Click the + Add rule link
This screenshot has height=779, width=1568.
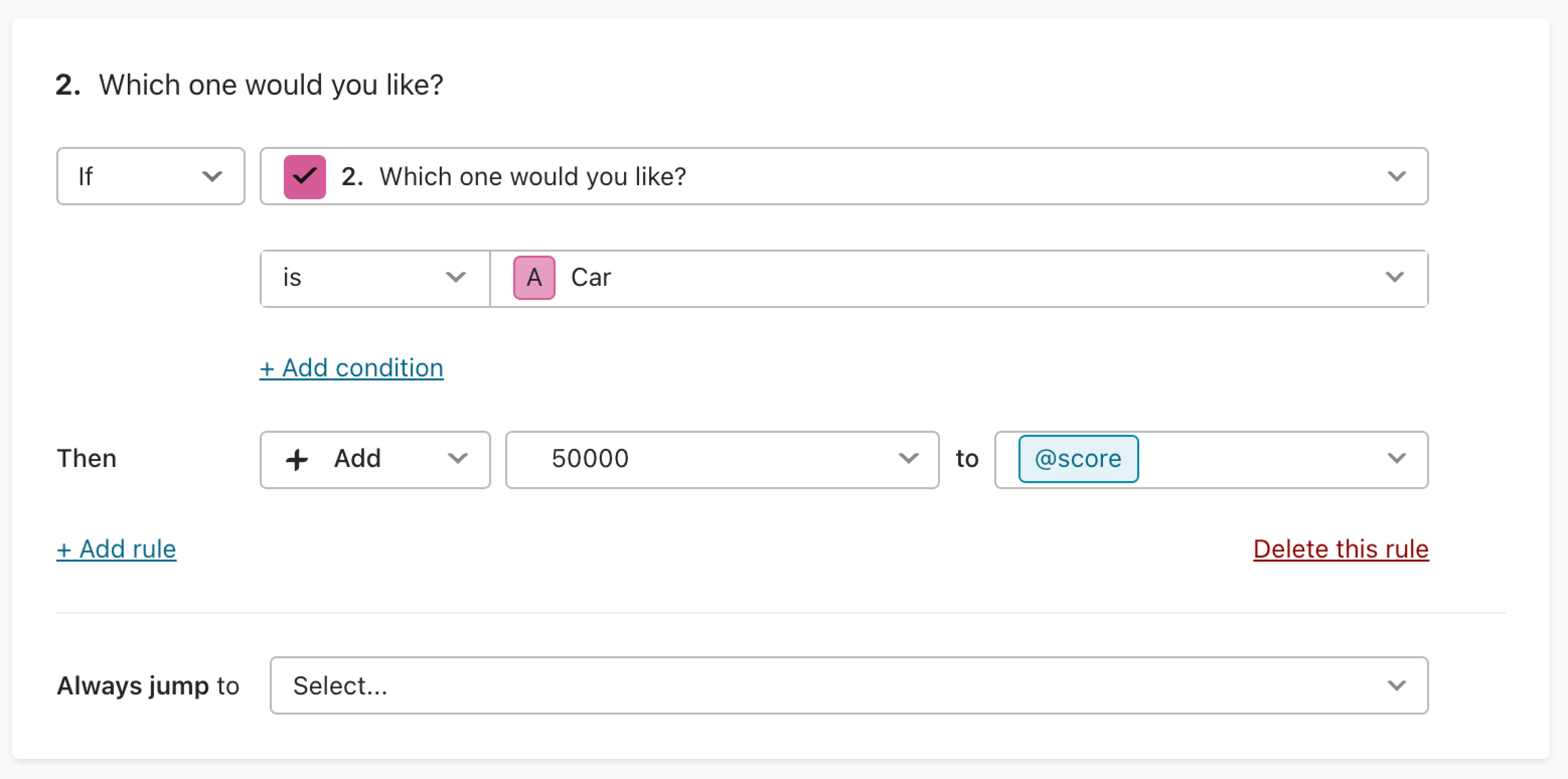pos(116,549)
